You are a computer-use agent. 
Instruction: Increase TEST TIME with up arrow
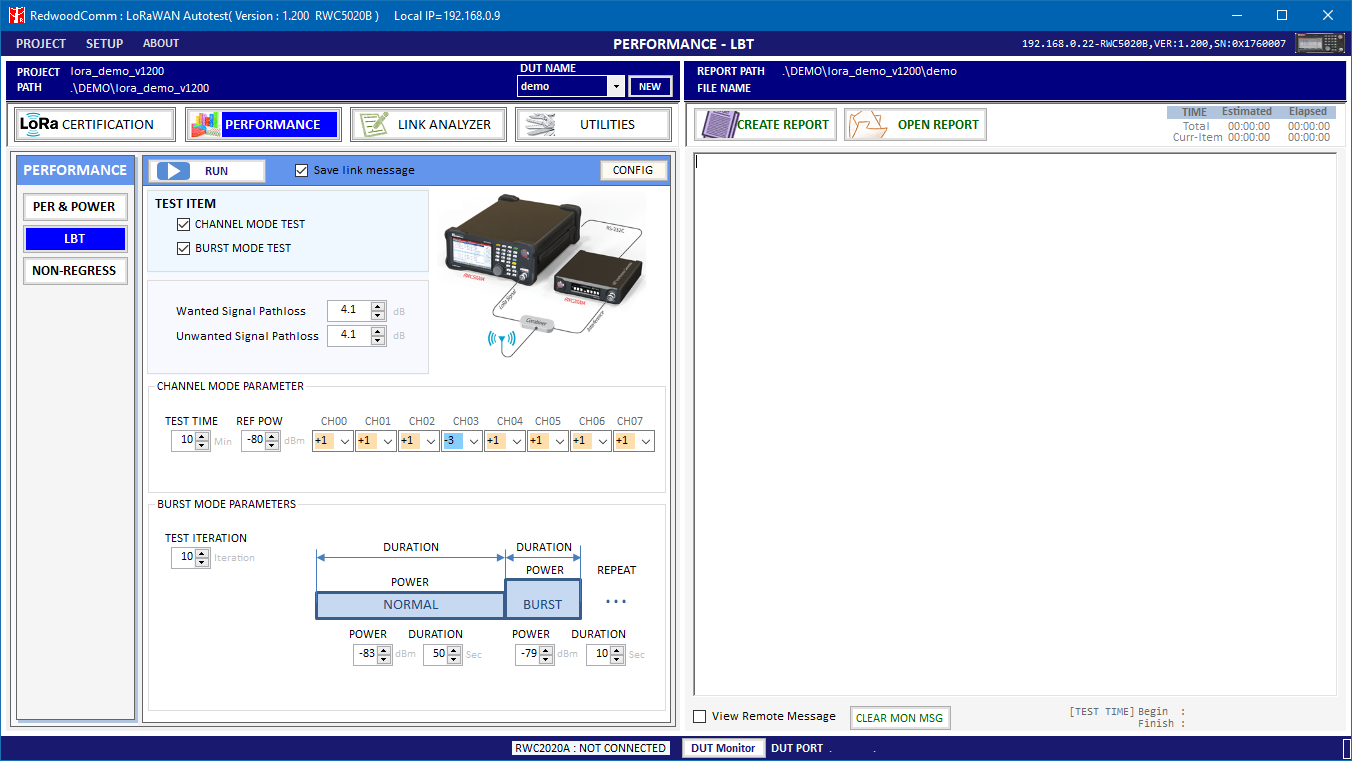[202, 436]
